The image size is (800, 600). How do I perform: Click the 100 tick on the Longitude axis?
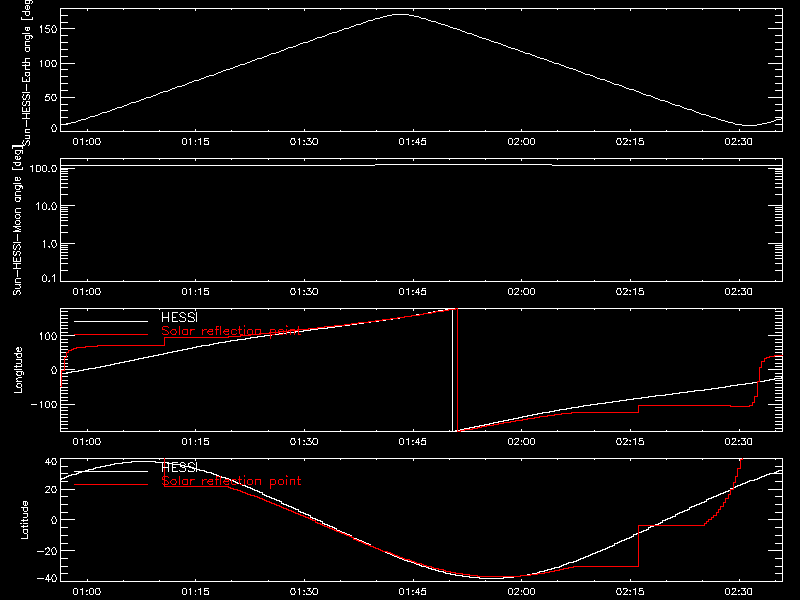pyautogui.click(x=47, y=336)
